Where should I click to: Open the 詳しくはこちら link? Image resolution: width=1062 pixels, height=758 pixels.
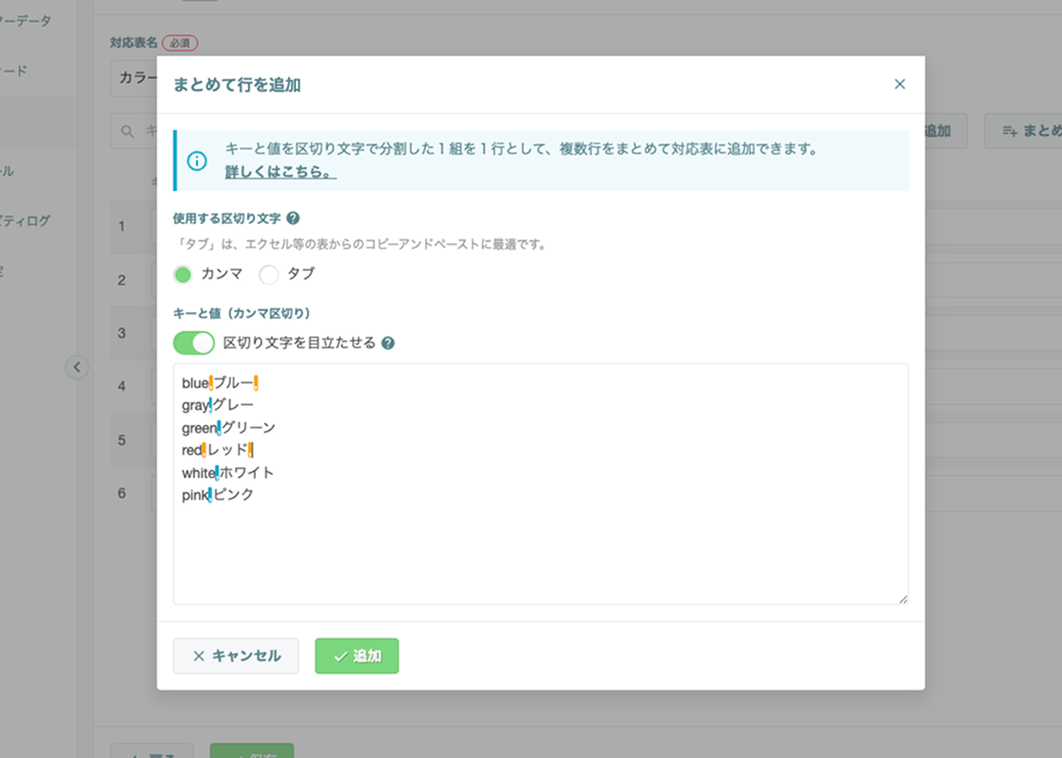[280, 172]
